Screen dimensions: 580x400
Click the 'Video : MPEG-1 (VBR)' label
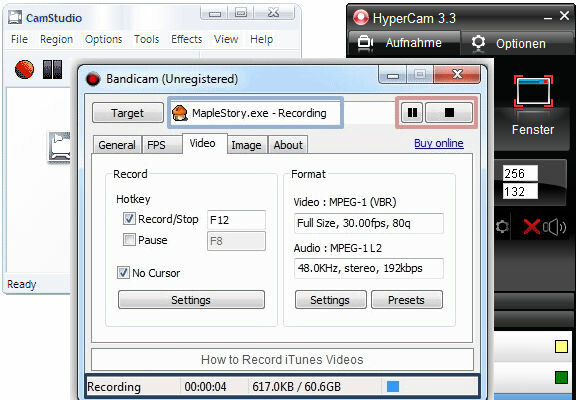(345, 202)
